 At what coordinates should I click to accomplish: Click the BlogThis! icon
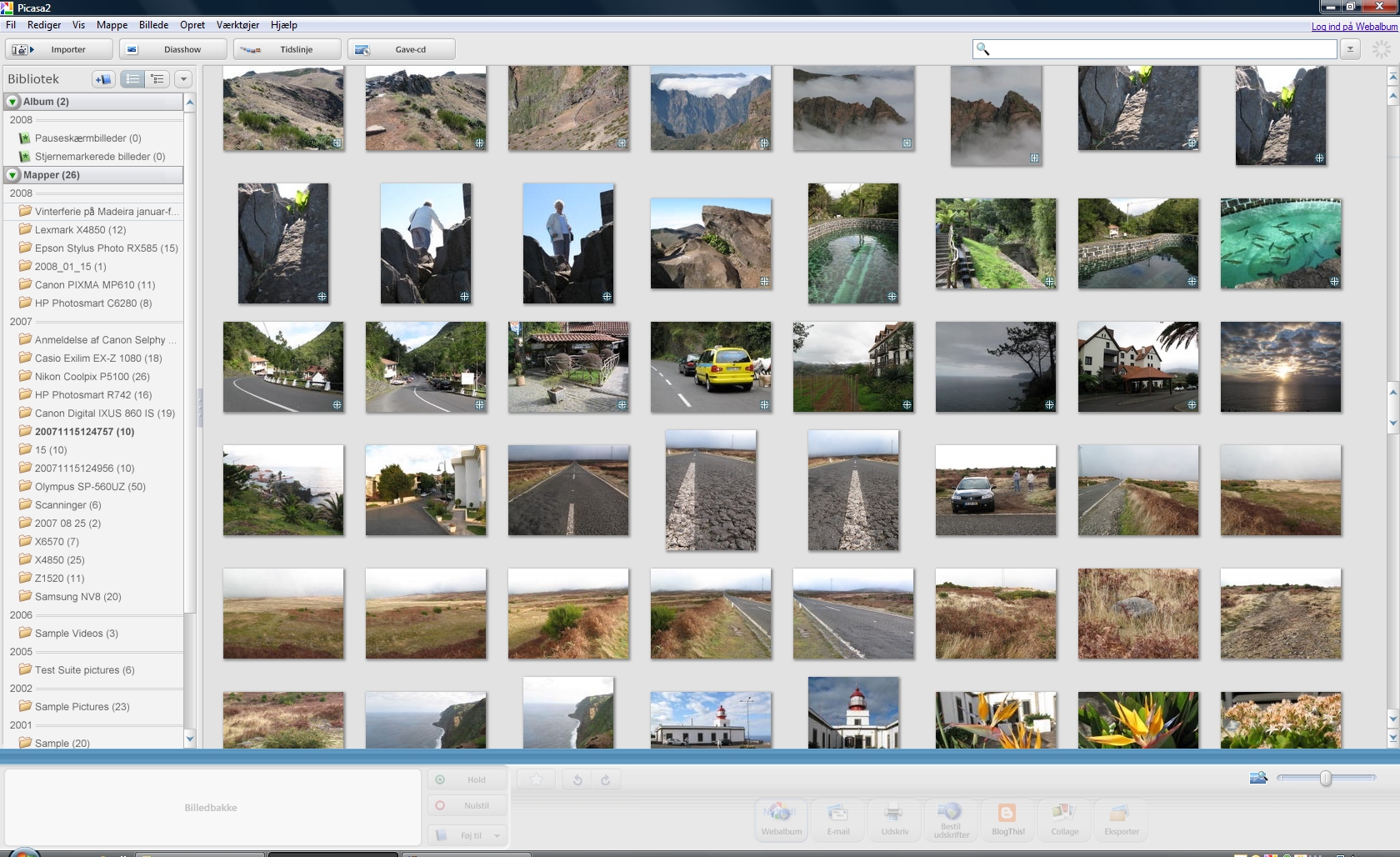click(1007, 819)
